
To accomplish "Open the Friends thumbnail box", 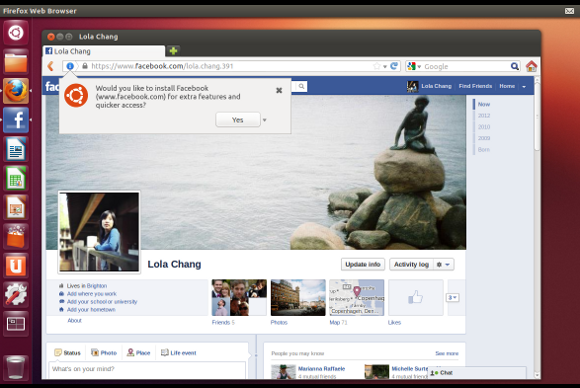I will pos(239,297).
